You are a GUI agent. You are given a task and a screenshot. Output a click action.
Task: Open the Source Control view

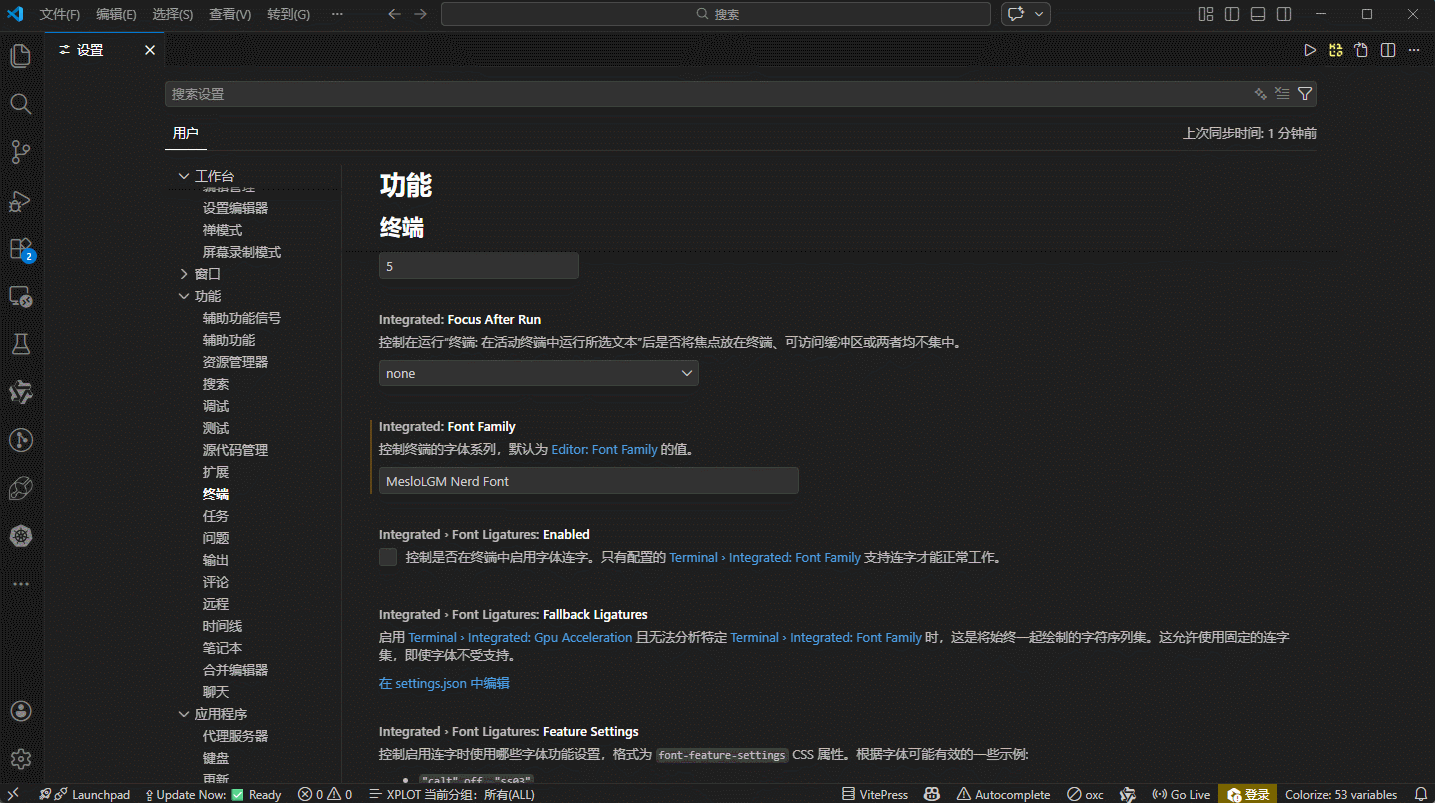point(20,152)
